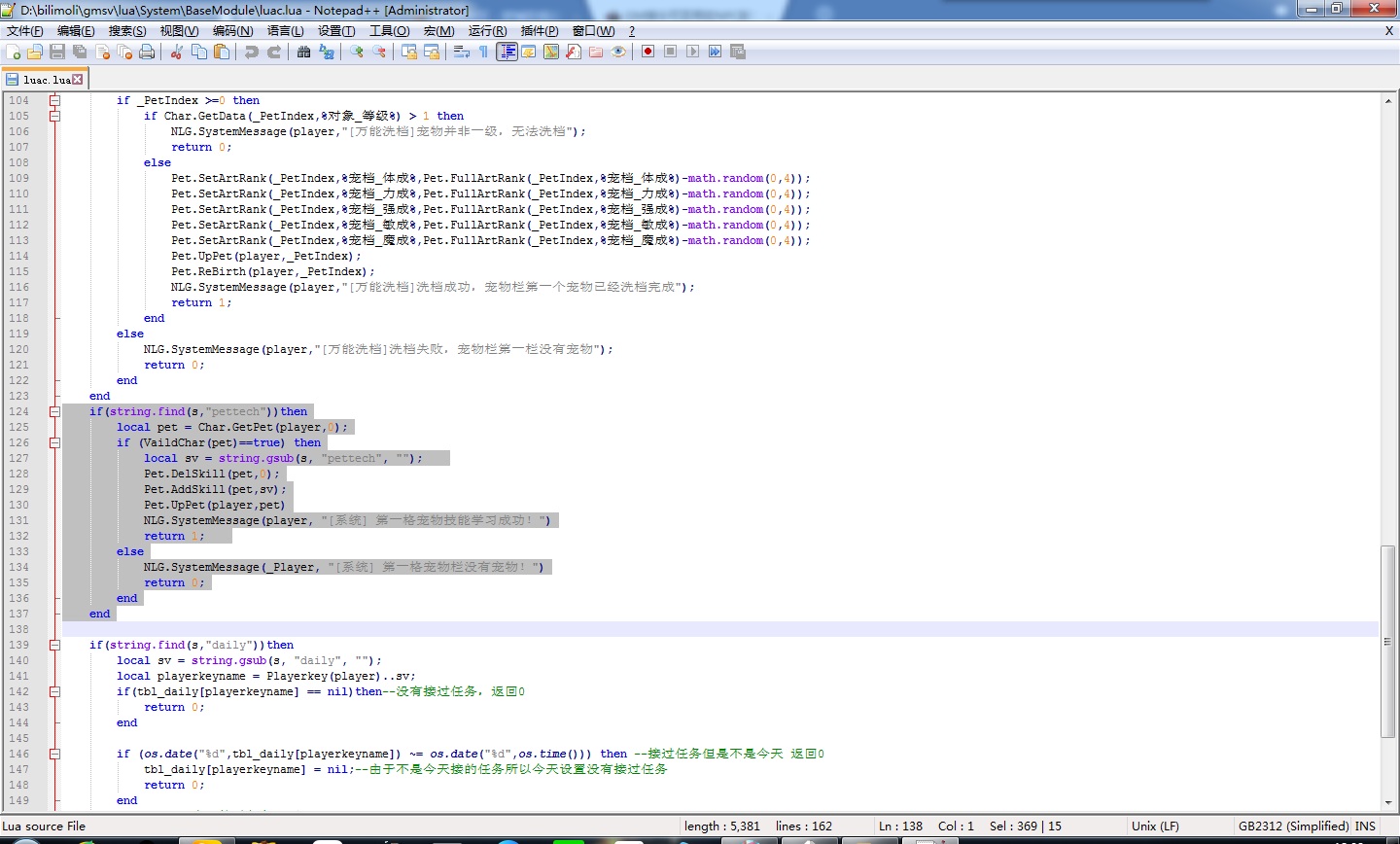Click the Zoom In magnifier icon

[357, 52]
